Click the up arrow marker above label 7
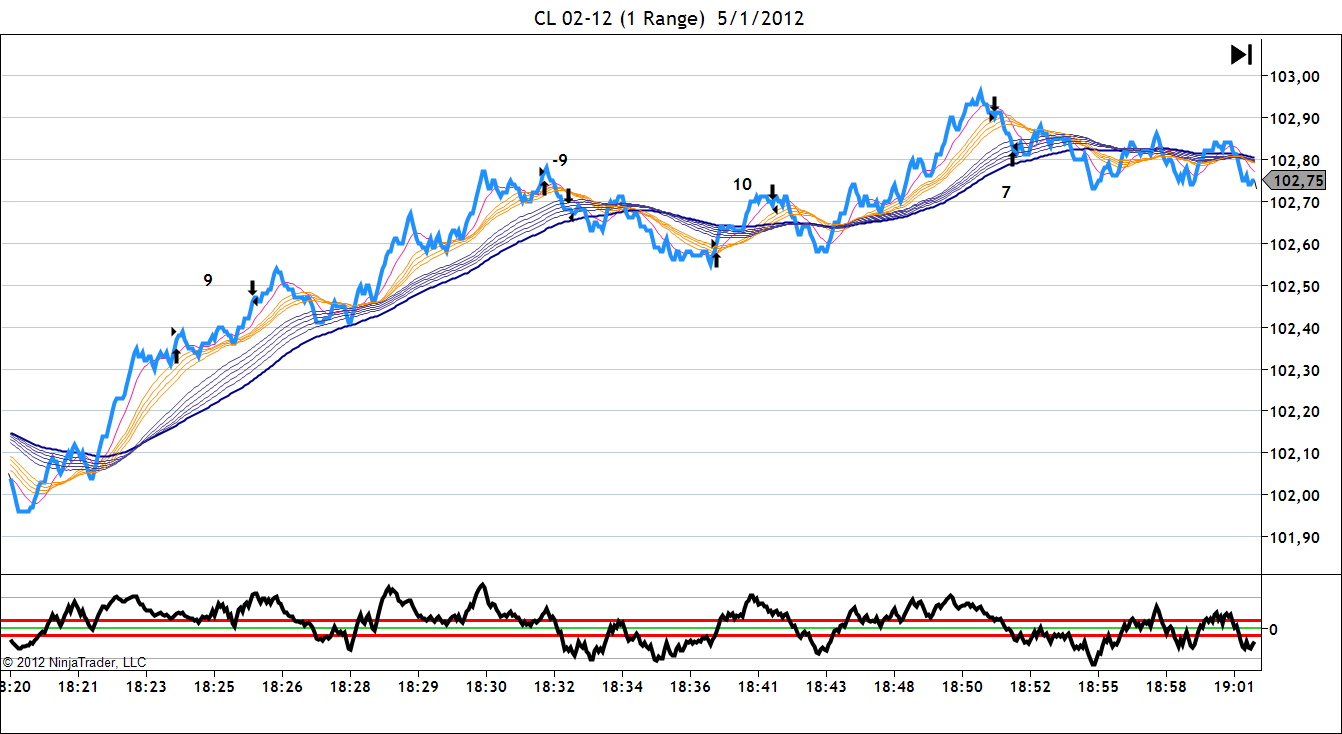Image resolution: width=1342 pixels, height=734 pixels. point(1013,158)
